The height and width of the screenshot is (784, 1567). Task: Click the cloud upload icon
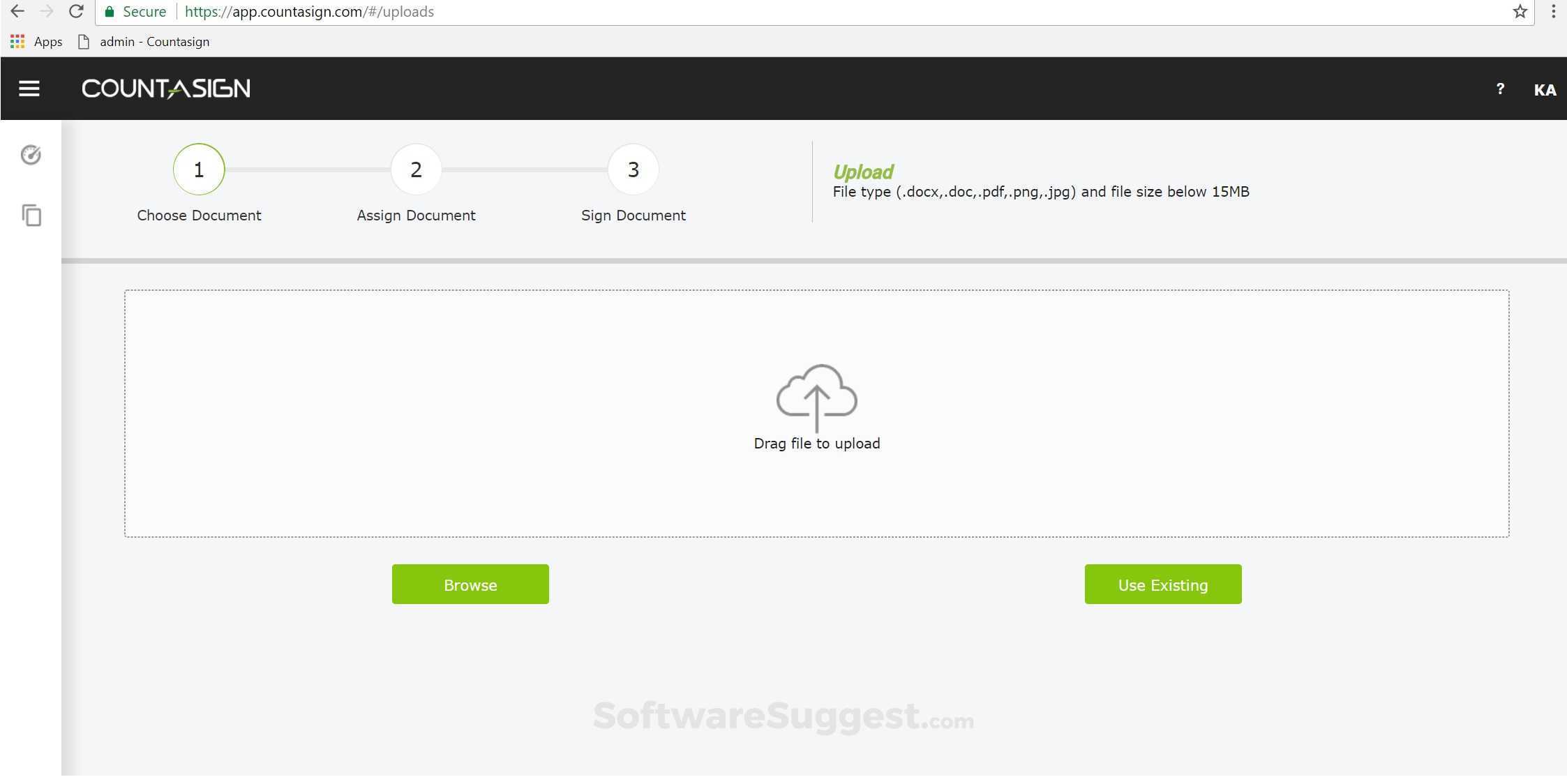coord(817,398)
